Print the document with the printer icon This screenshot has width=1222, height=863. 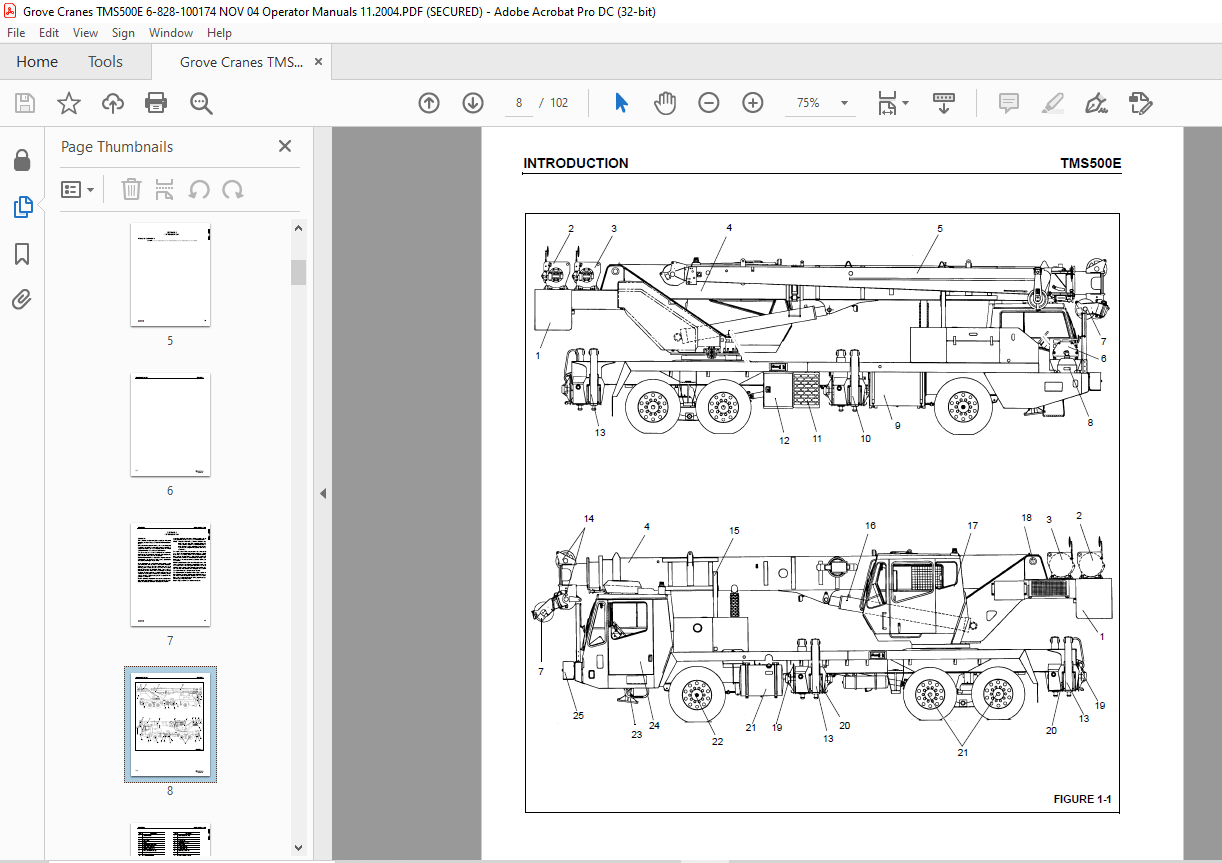point(156,103)
